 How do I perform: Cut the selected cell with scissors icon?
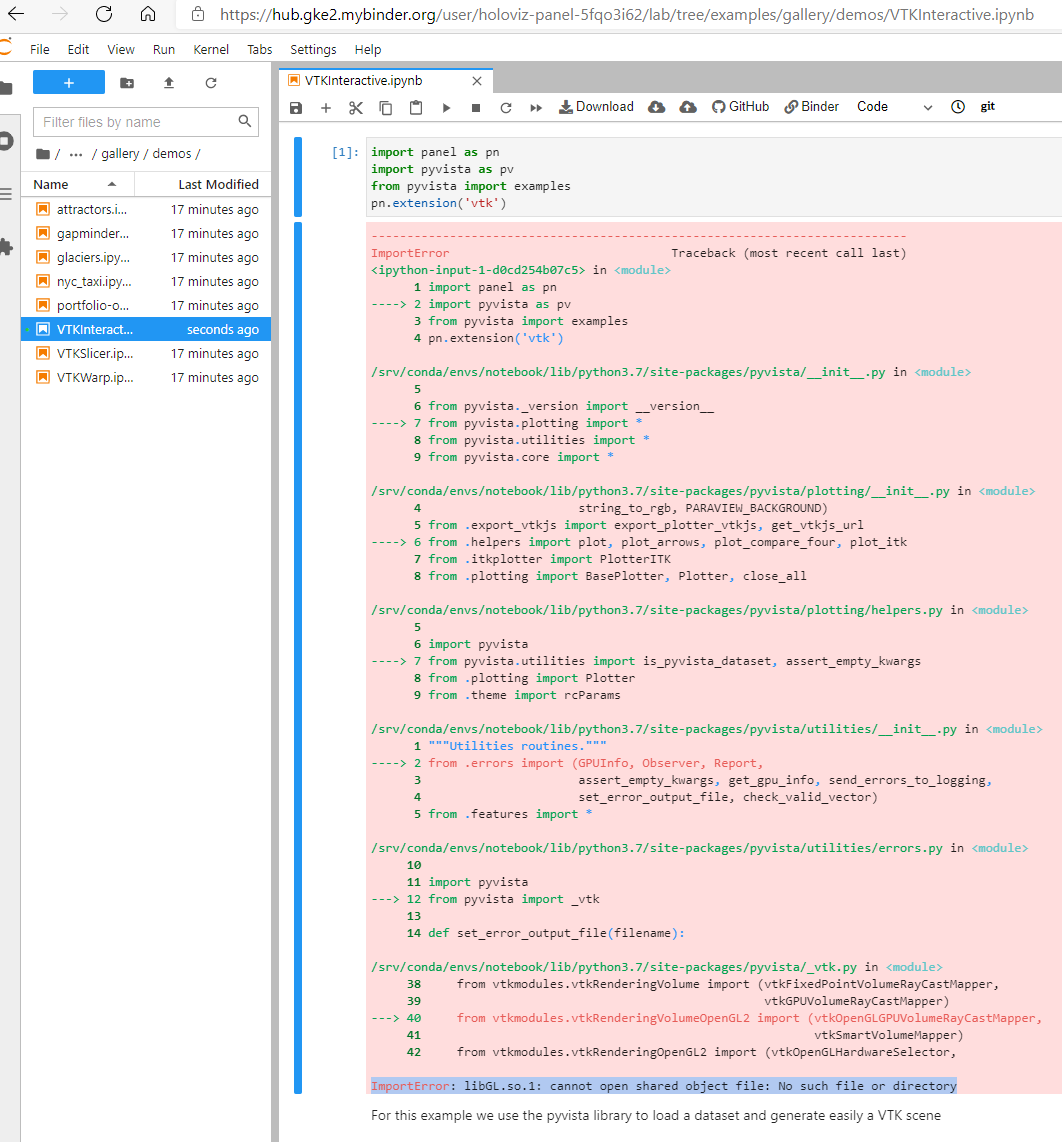pos(355,107)
